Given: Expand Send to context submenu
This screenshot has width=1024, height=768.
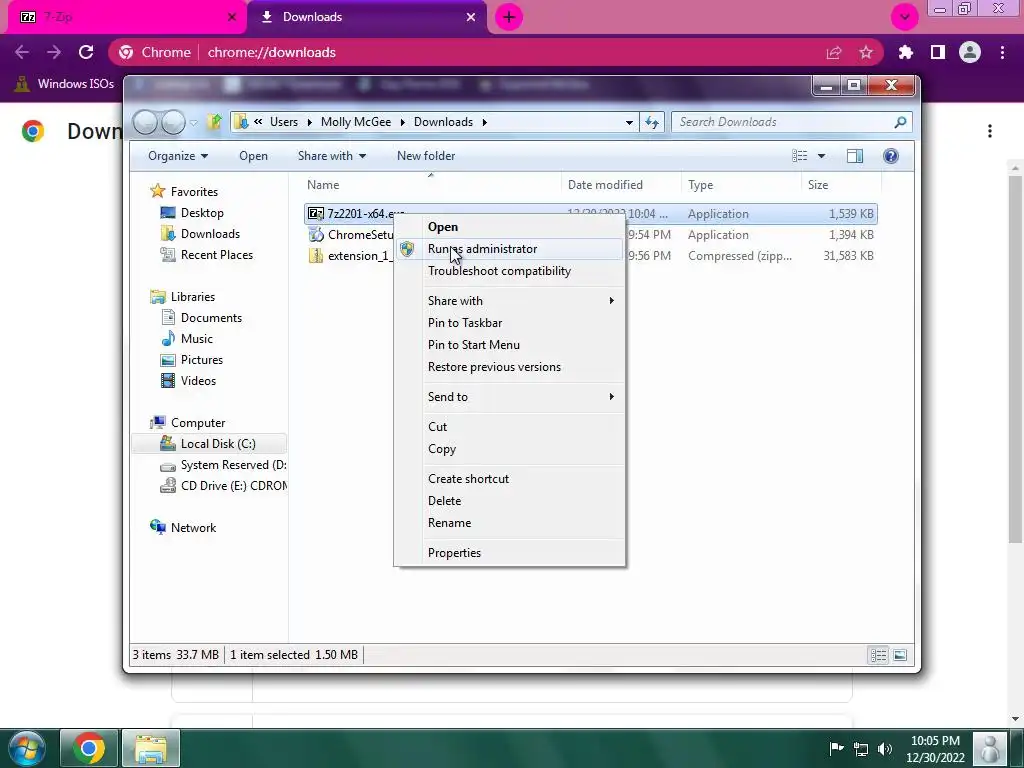Looking at the screenshot, I should [x=509, y=397].
